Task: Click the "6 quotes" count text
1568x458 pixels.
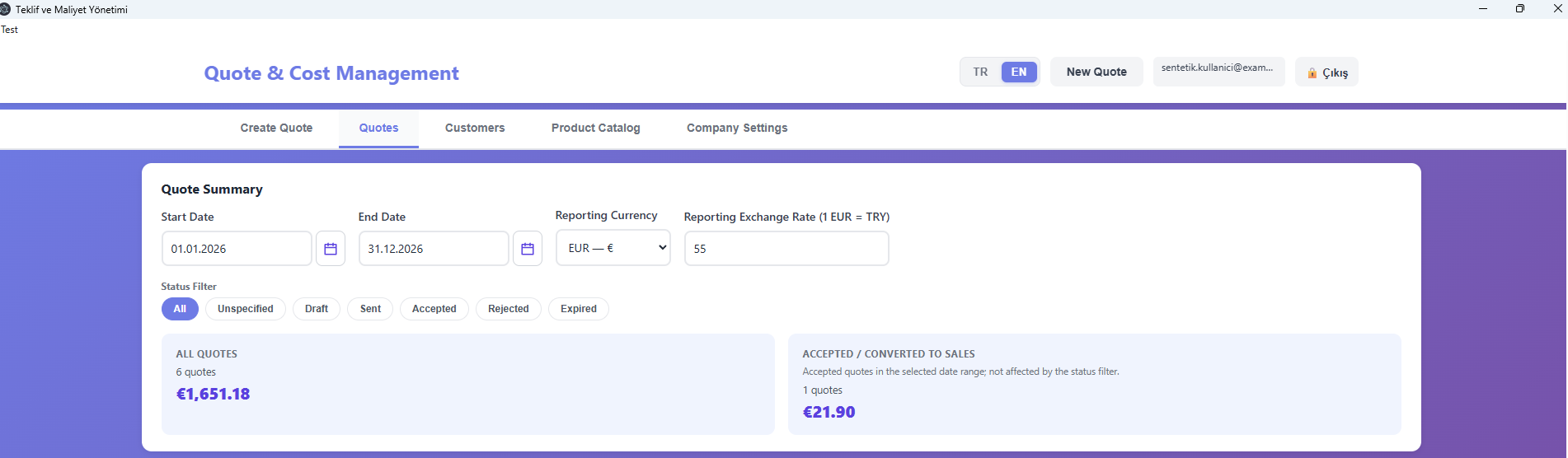Action: [x=195, y=372]
